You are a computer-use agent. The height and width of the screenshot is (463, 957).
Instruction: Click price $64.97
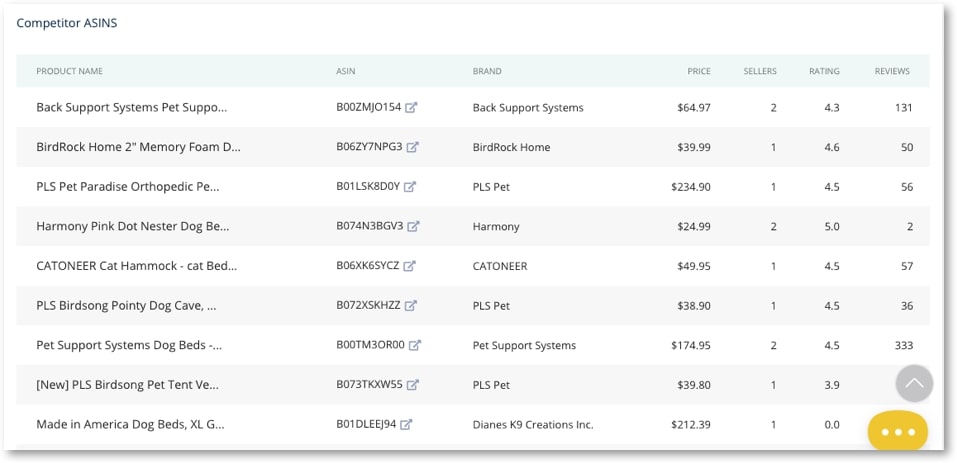[694, 108]
